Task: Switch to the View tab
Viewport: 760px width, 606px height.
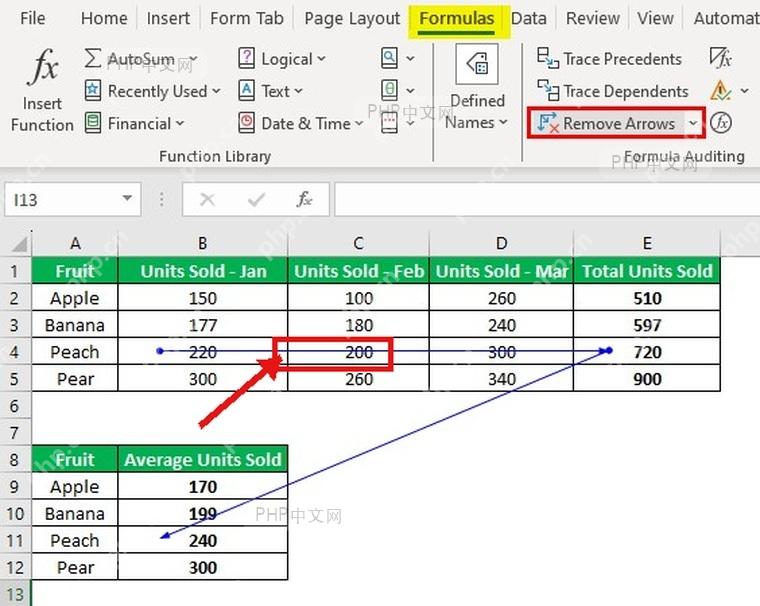Action: pyautogui.click(x=655, y=18)
